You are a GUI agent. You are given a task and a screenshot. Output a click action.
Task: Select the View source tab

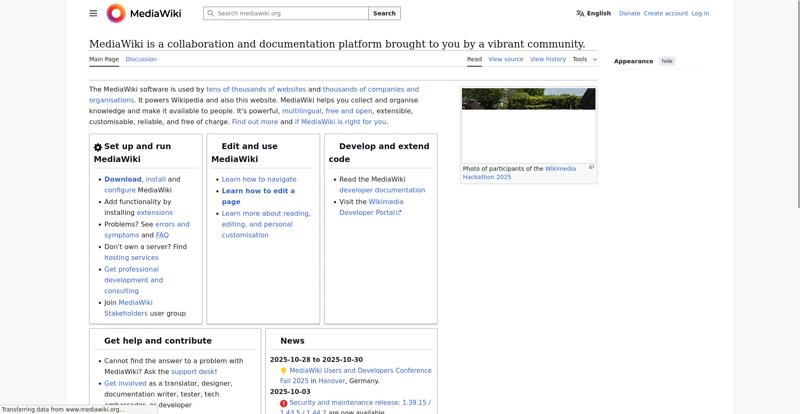point(506,59)
